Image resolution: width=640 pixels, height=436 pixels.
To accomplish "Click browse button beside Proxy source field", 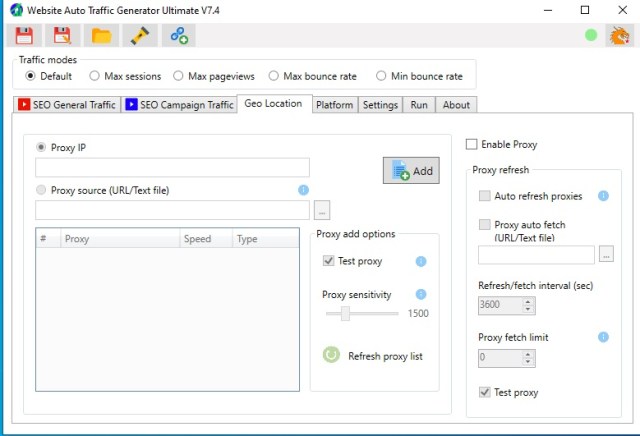I will coord(322,210).
